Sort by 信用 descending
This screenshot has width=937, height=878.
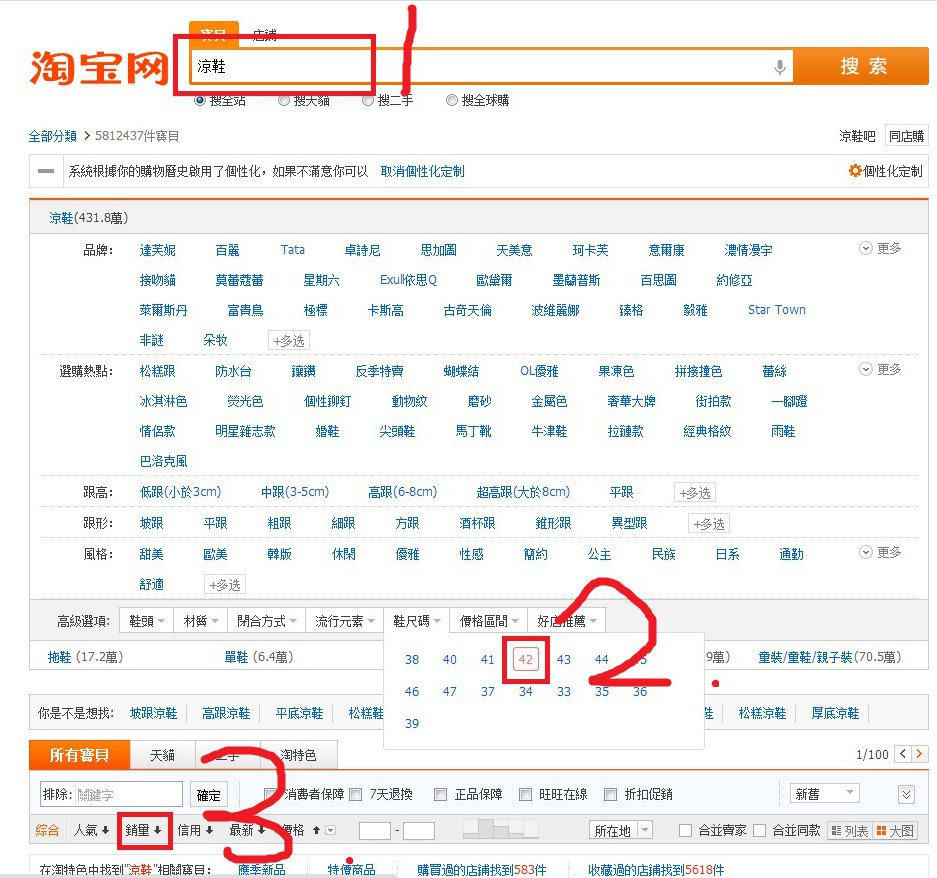click(x=195, y=830)
